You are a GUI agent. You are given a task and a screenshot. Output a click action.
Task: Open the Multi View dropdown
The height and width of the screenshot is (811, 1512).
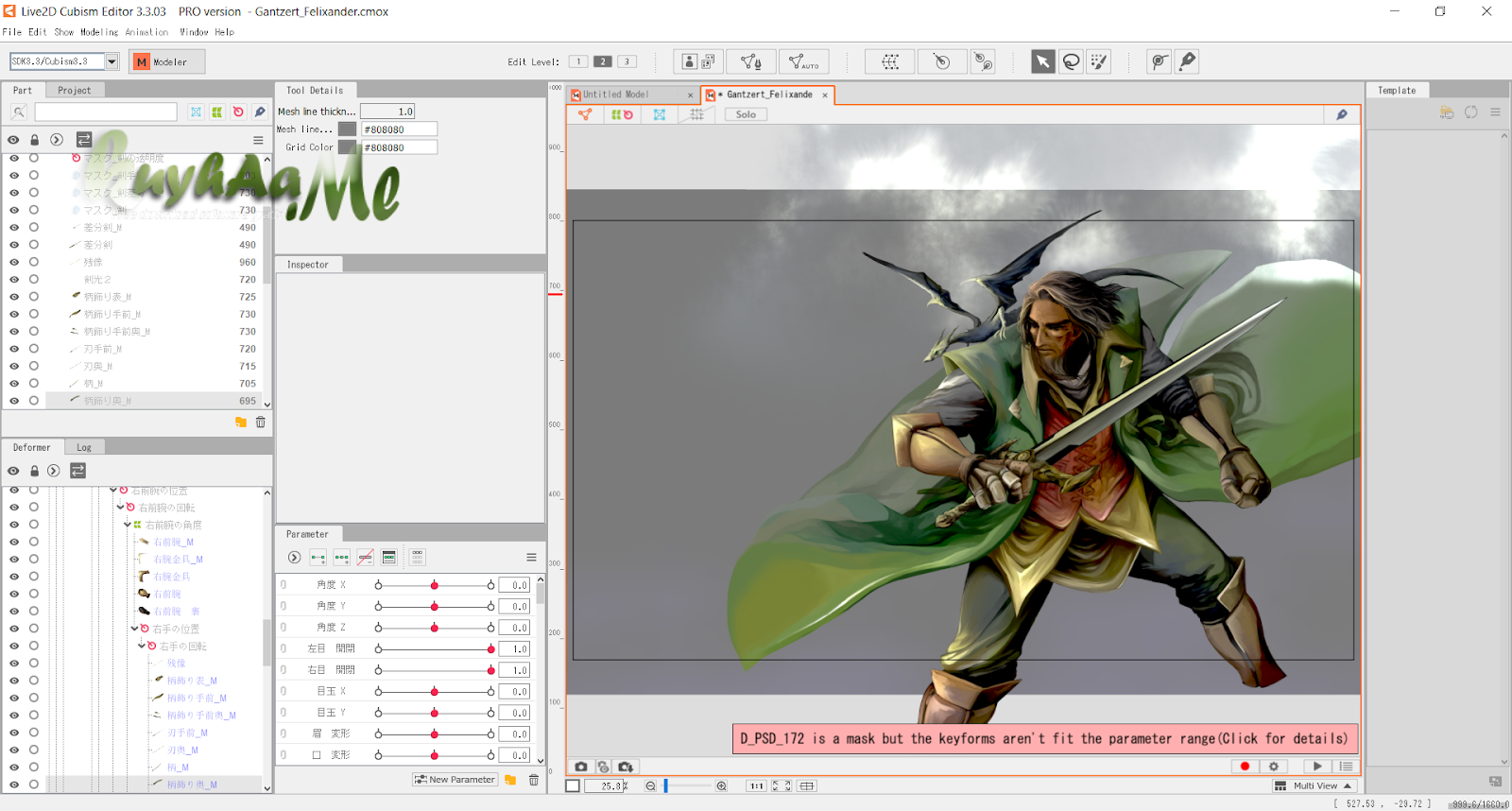[x=1313, y=786]
